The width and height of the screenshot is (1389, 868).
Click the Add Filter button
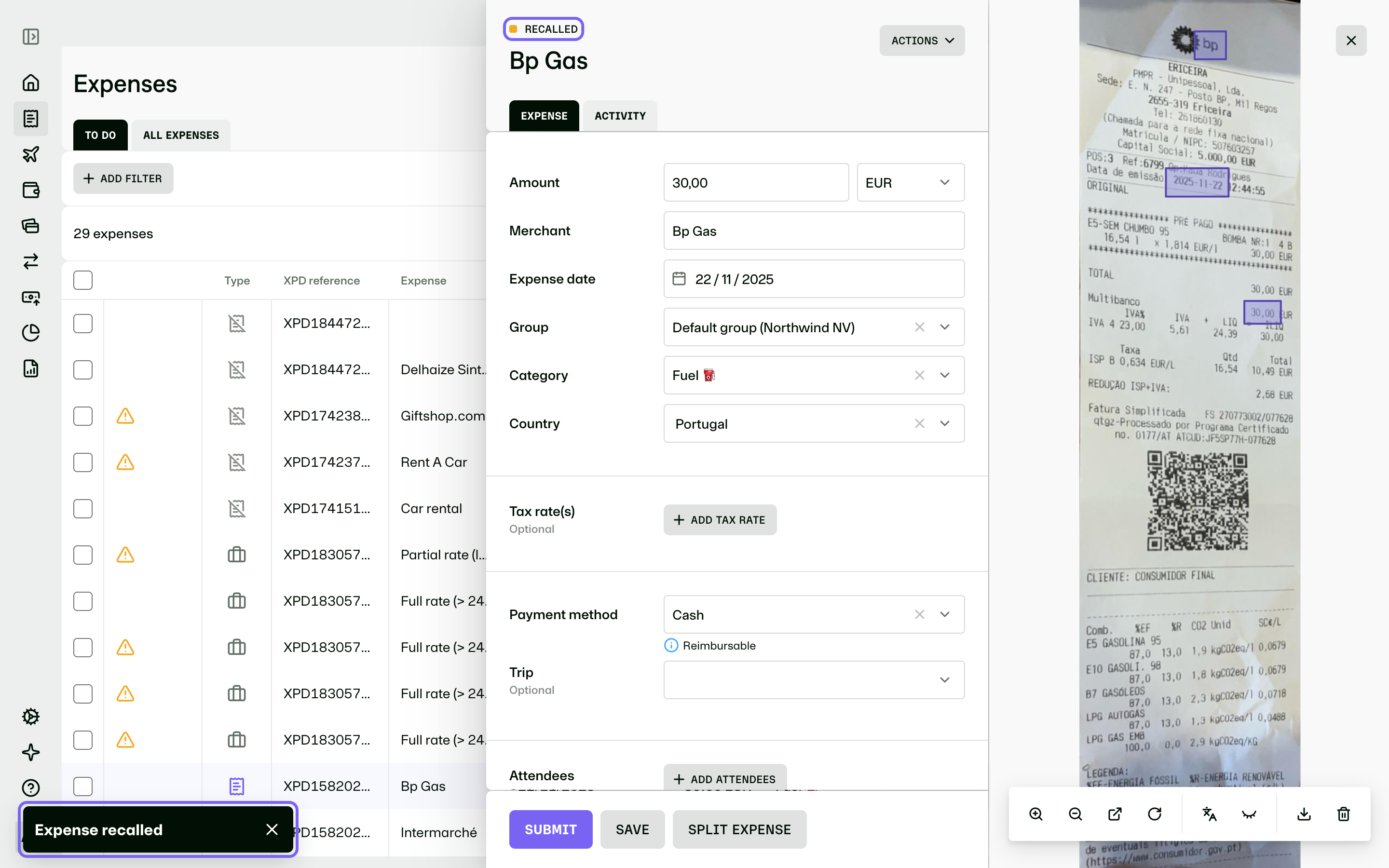coord(123,178)
